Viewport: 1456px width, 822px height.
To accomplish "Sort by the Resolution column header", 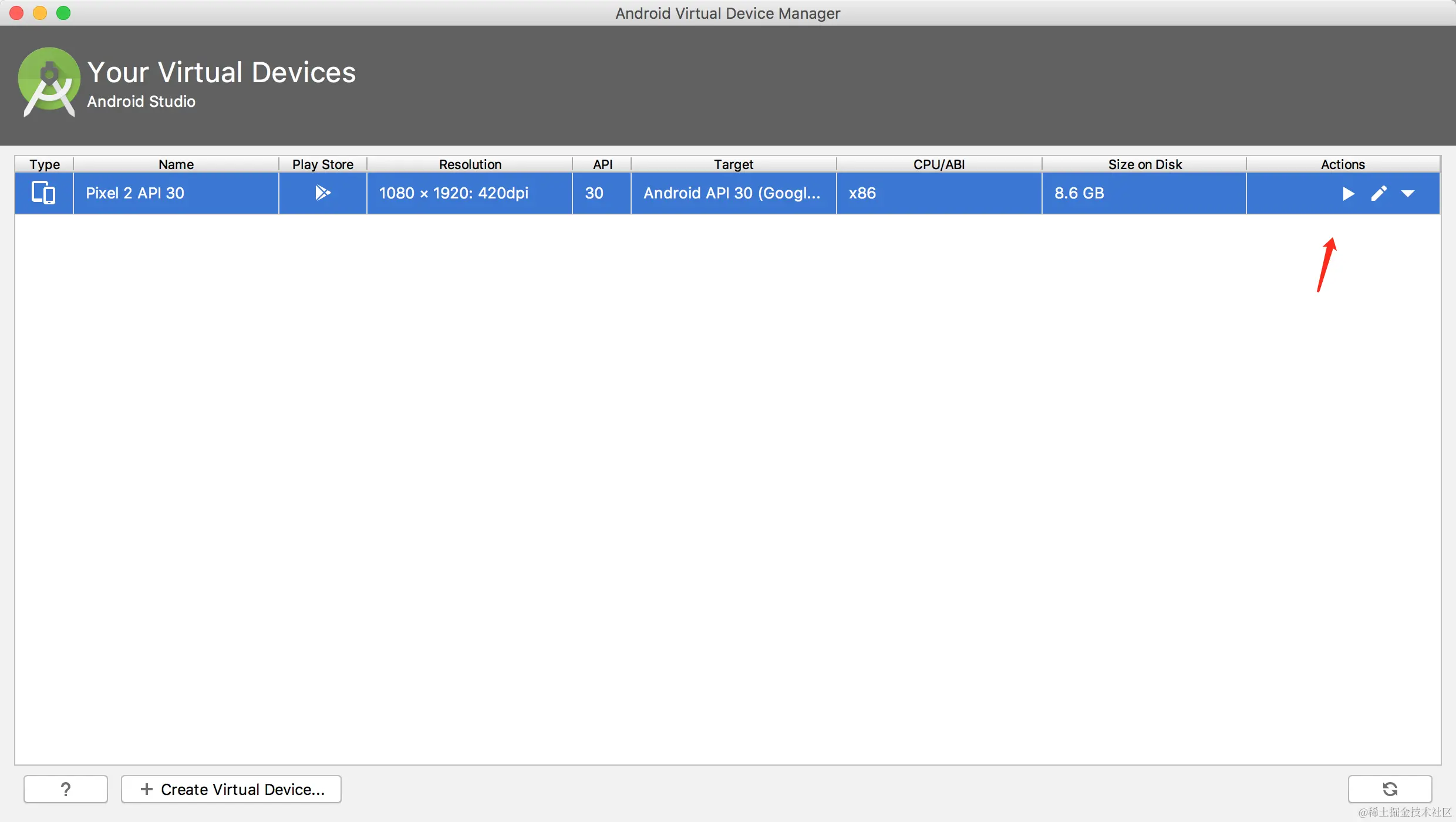I will point(470,164).
